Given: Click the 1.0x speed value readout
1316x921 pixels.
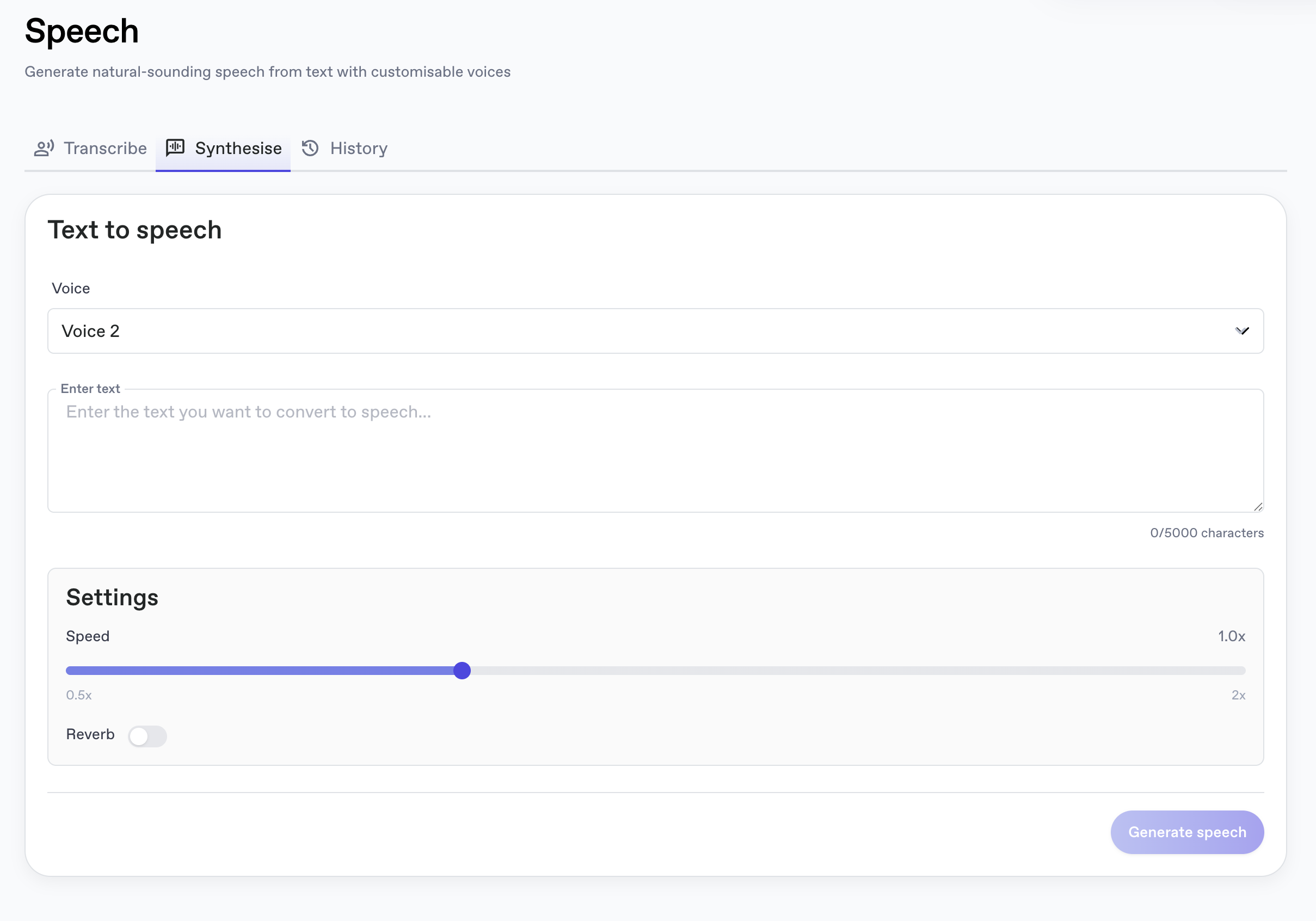Looking at the screenshot, I should pos(1231,637).
